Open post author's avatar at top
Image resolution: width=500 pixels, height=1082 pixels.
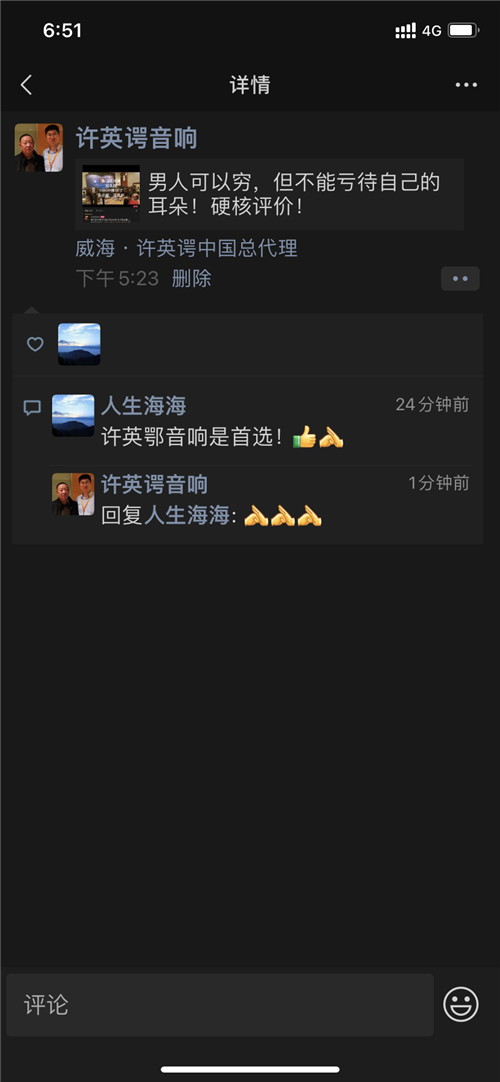click(x=39, y=148)
